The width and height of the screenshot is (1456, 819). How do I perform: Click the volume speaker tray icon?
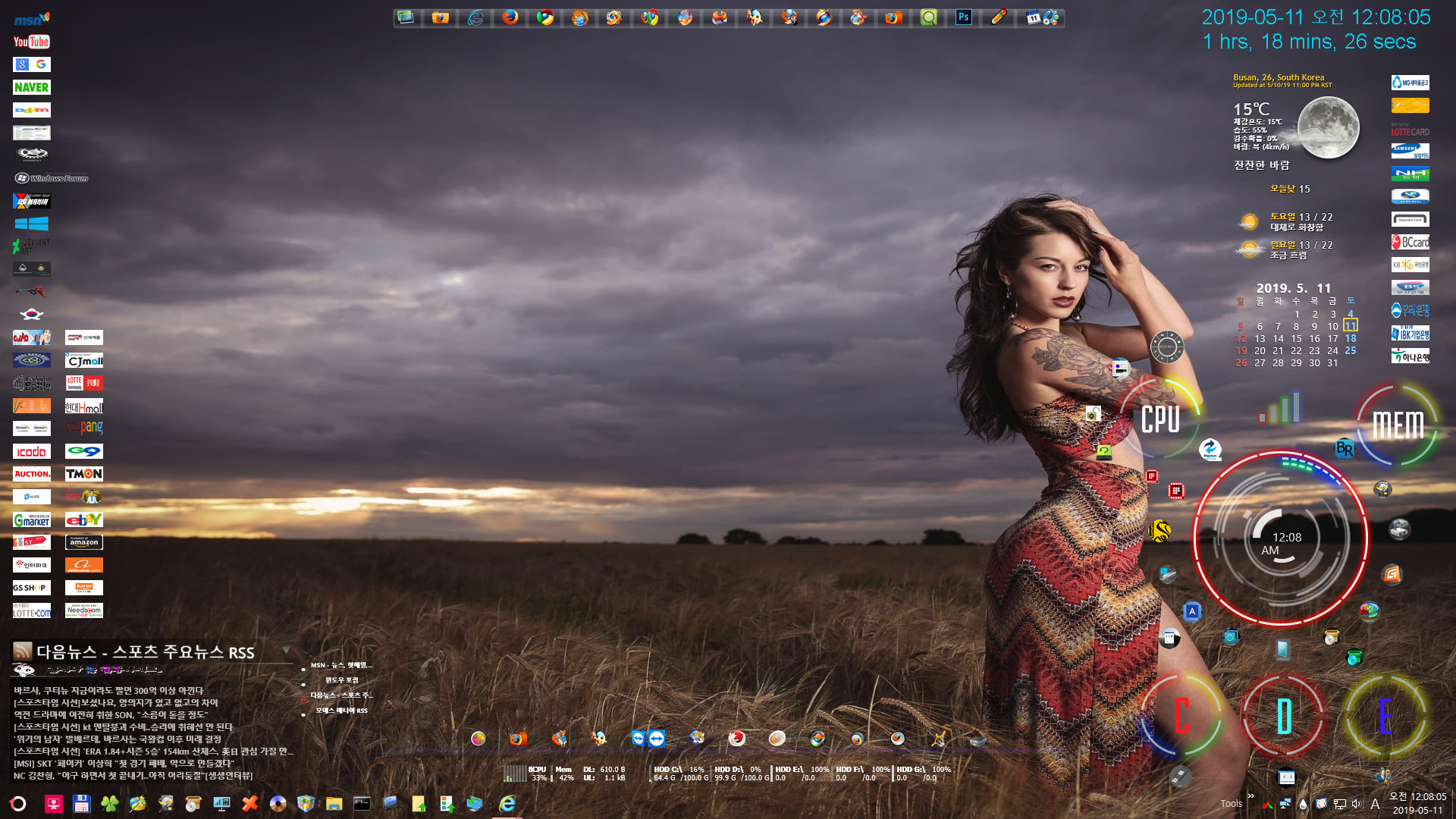1357,804
